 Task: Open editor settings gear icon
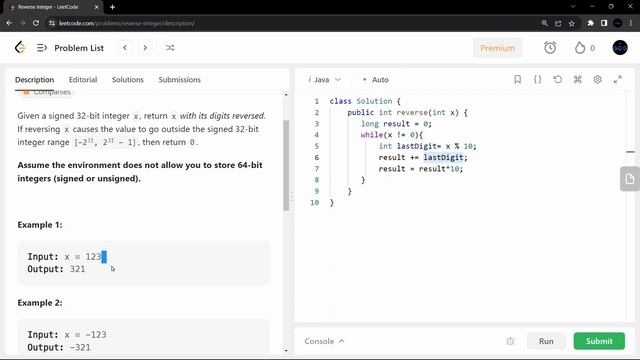(598, 79)
